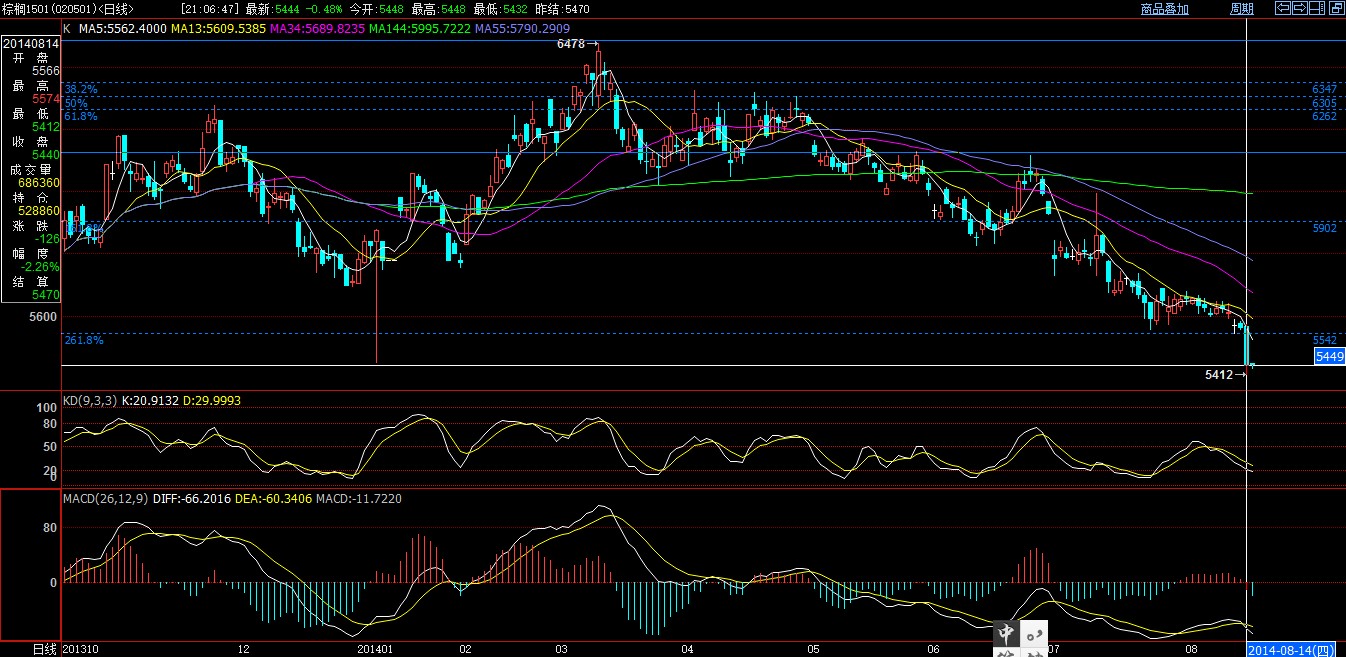
Task: Click the 261.8% Fibonacci level label
Action: click(84, 340)
